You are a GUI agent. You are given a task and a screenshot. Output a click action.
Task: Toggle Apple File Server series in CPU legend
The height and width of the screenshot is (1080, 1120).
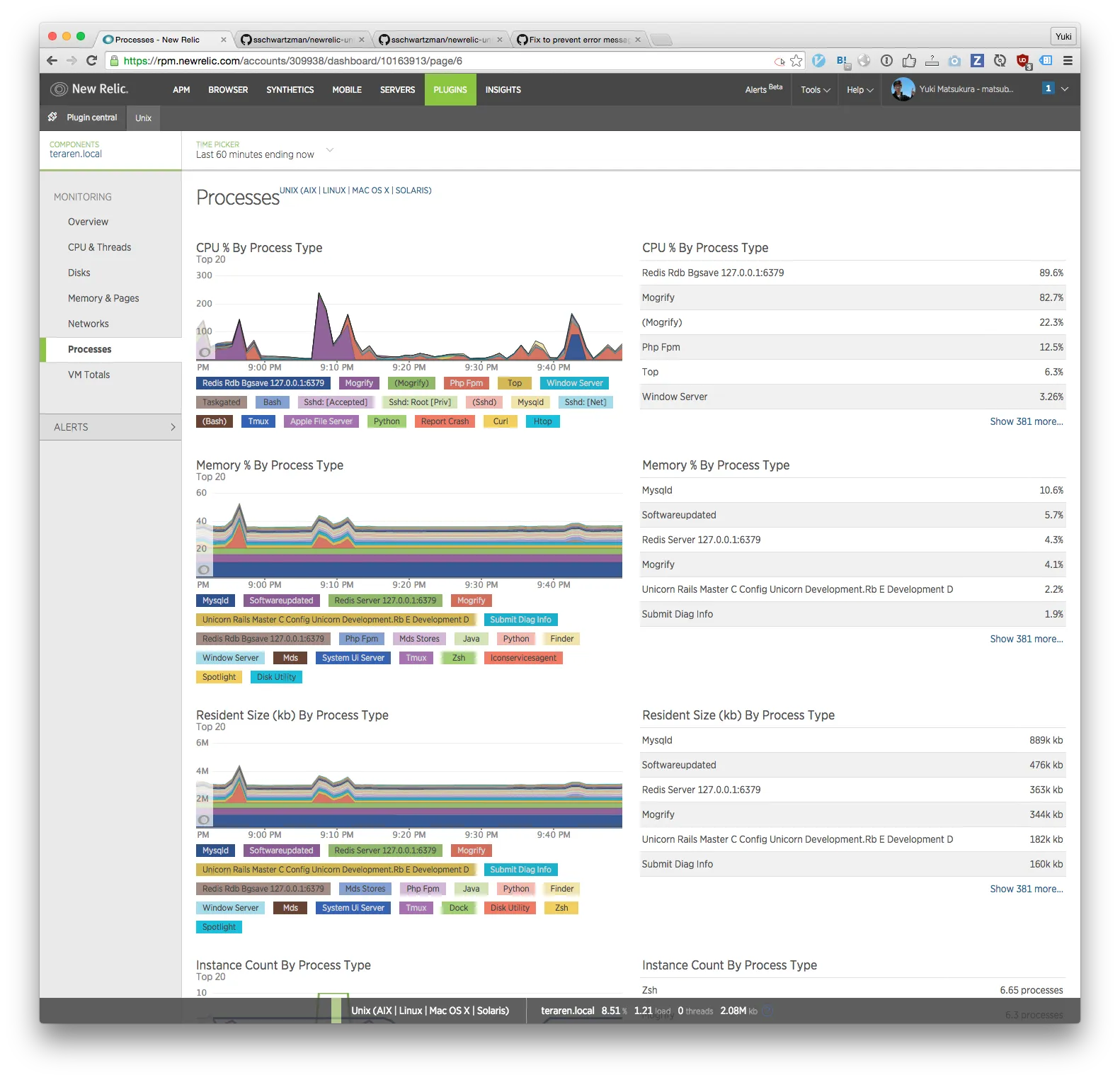(321, 421)
